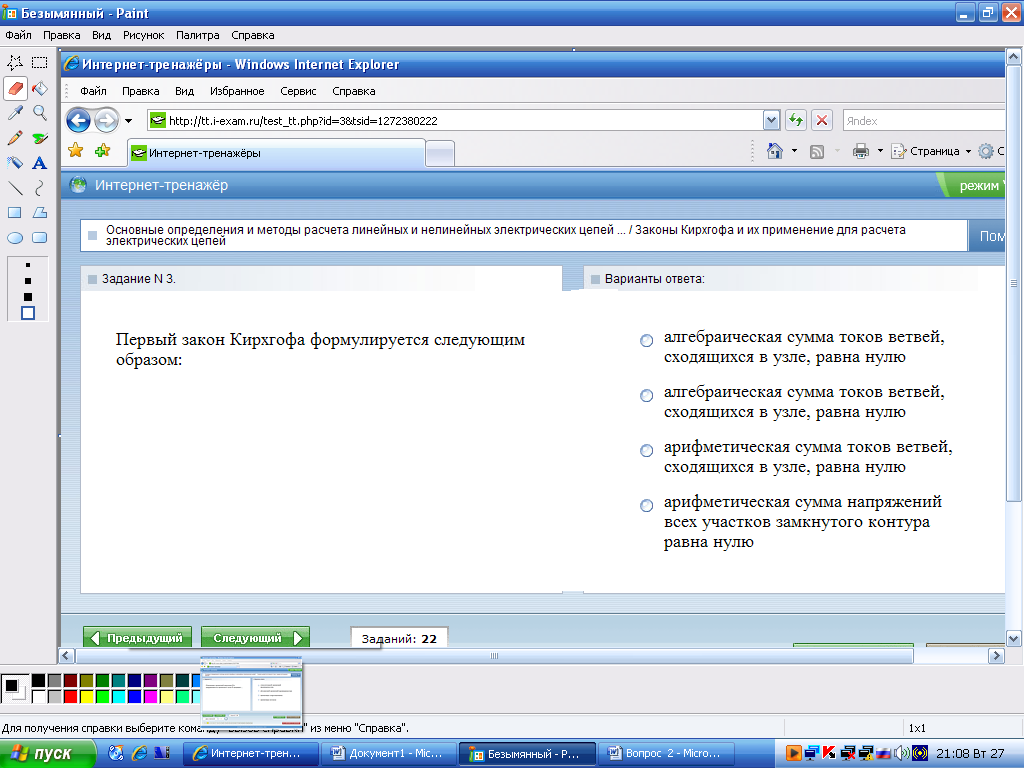Activate the Magnifier tool in Paint

(x=40, y=112)
